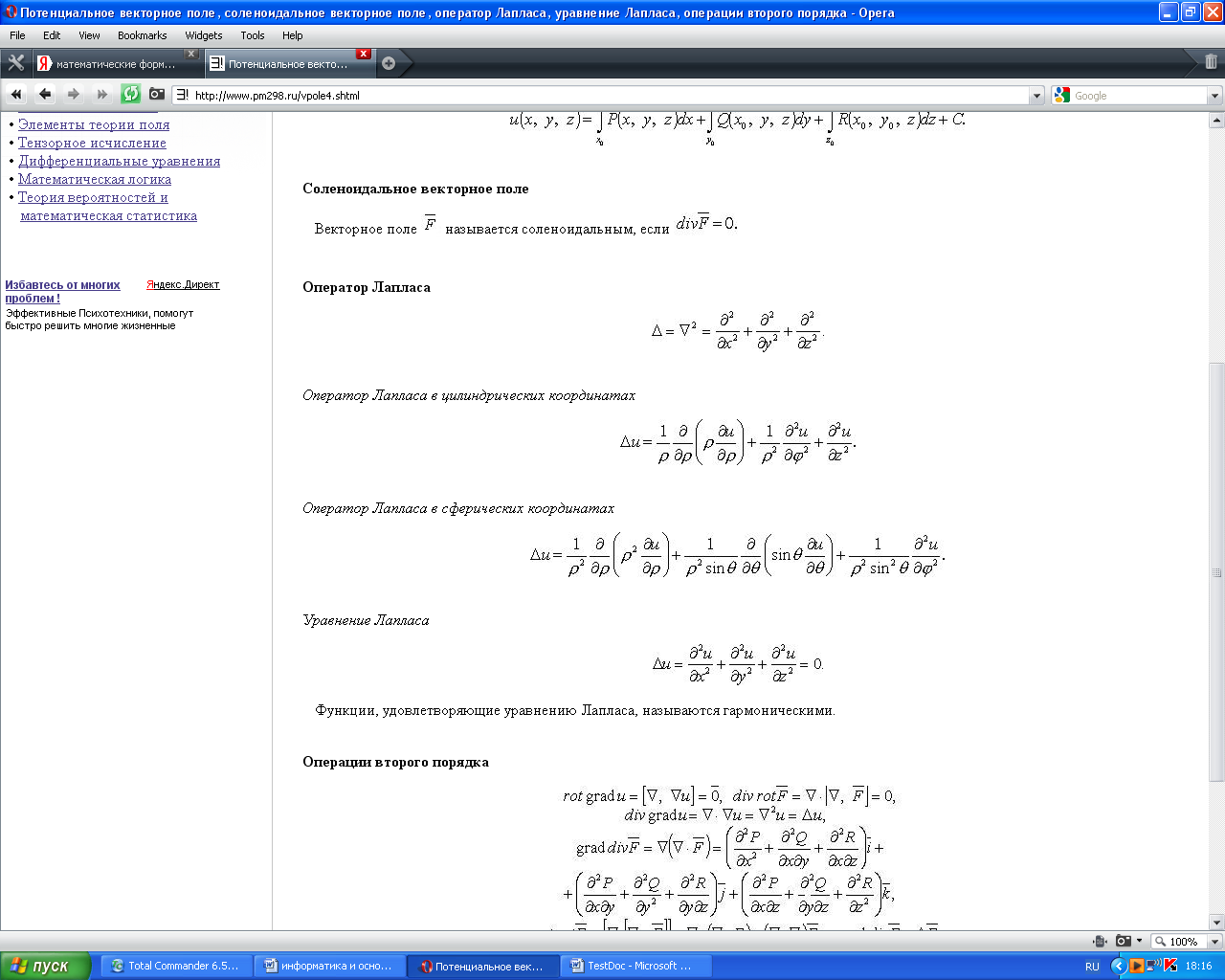Click the Google search engine icon

click(1062, 95)
